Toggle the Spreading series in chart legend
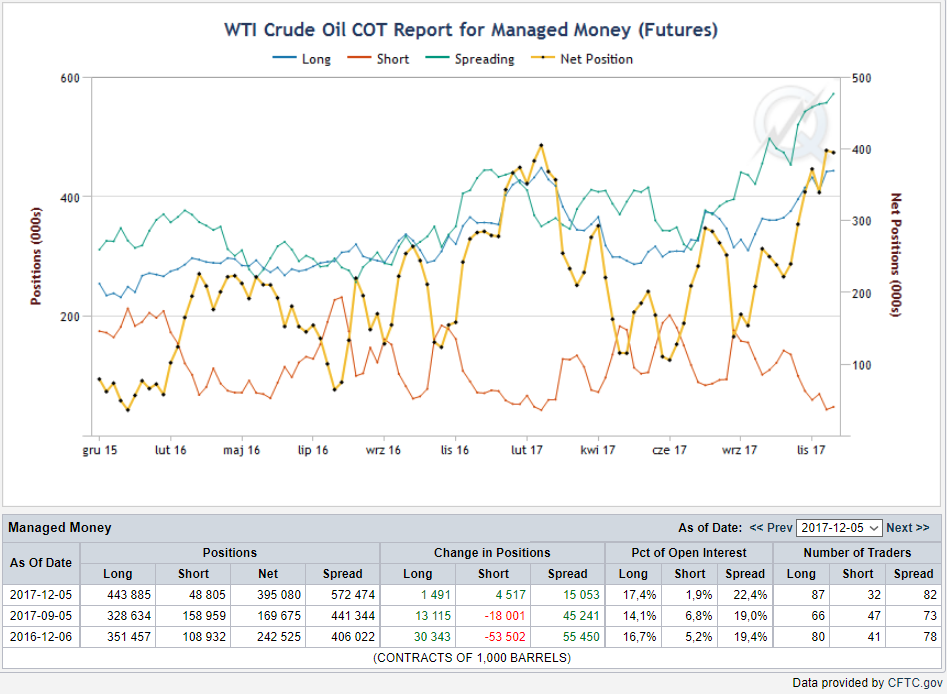947x694 pixels. click(x=470, y=59)
